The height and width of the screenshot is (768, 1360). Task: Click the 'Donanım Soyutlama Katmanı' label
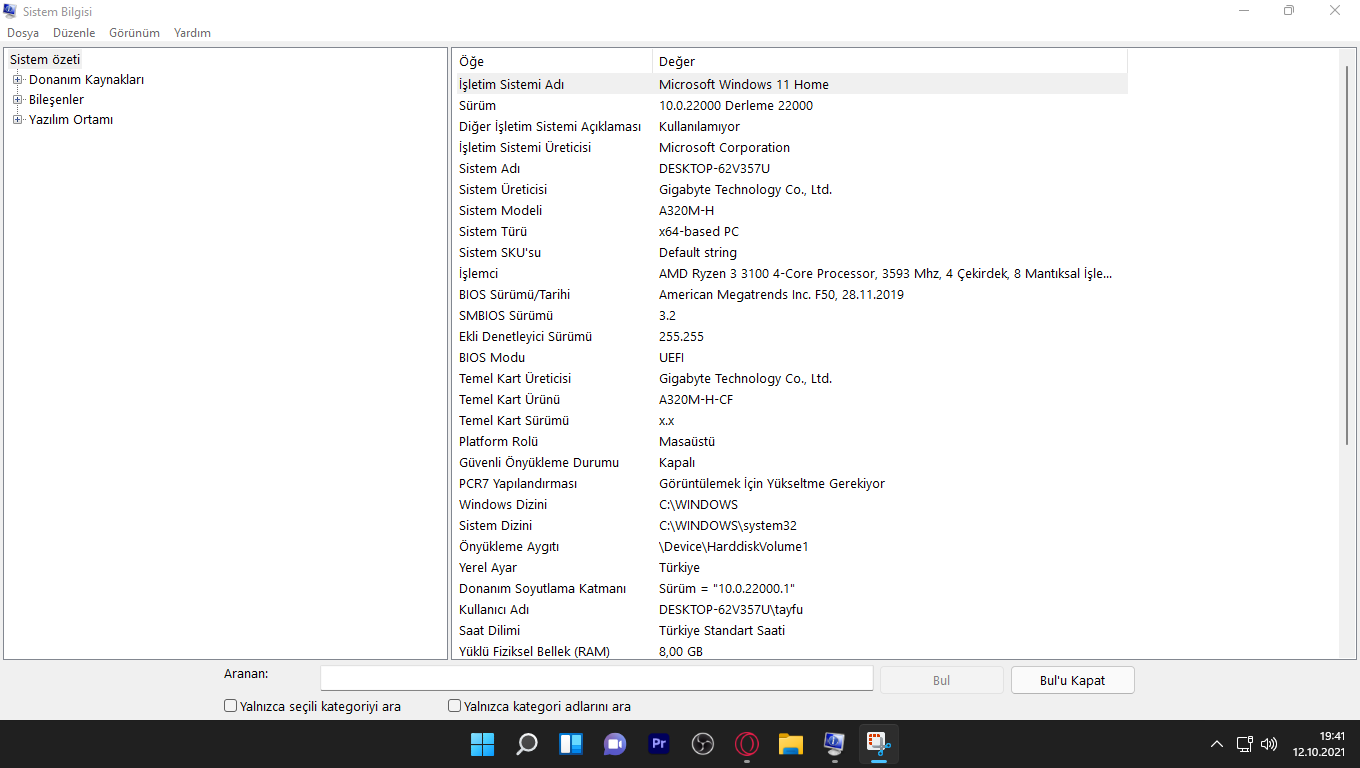coord(542,589)
